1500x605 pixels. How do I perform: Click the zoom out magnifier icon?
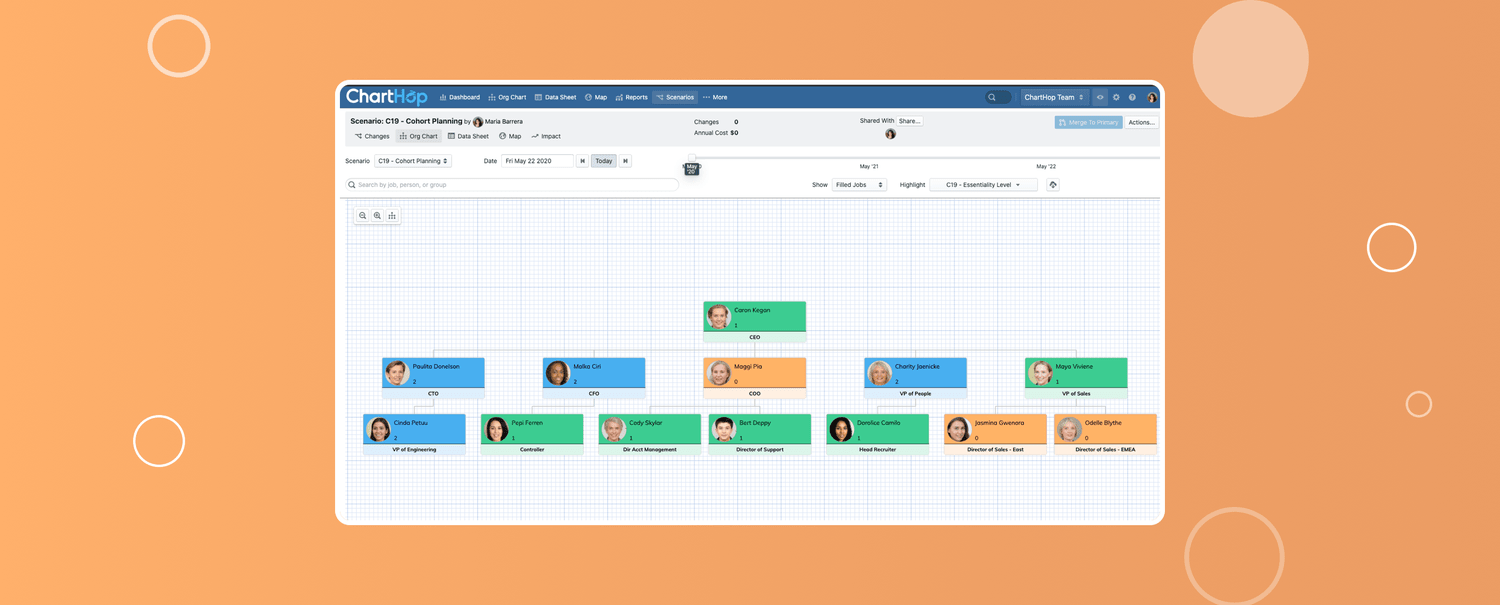click(363, 216)
